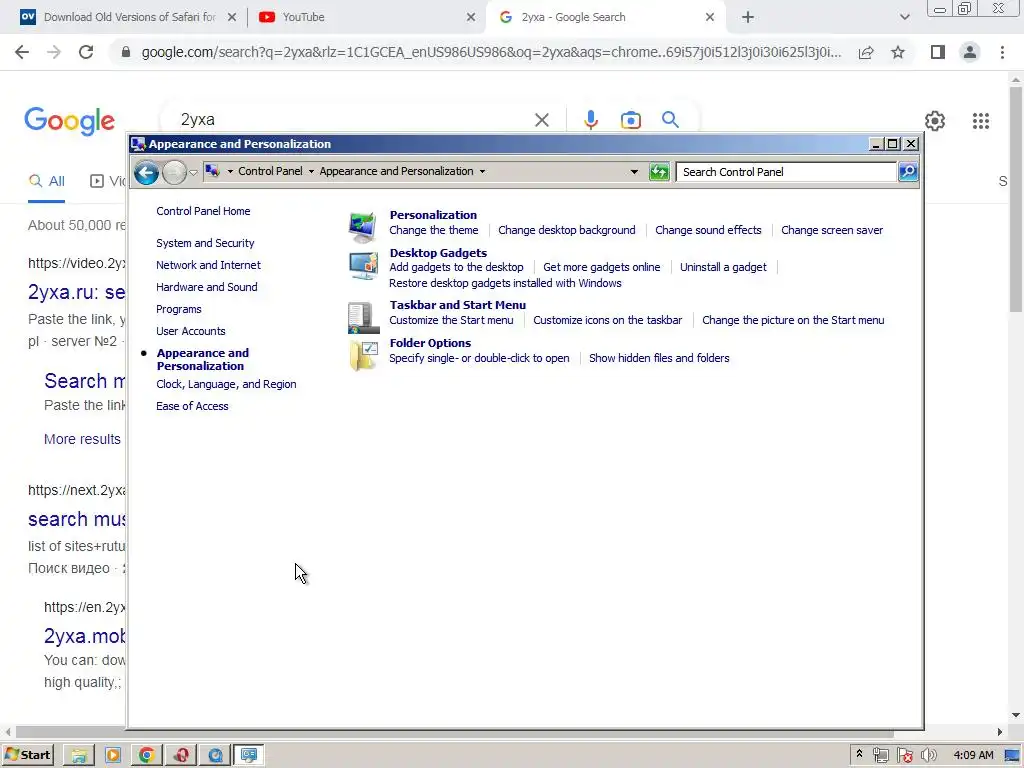Click the Control Panel forward arrow button
The image size is (1024, 768).
[174, 172]
